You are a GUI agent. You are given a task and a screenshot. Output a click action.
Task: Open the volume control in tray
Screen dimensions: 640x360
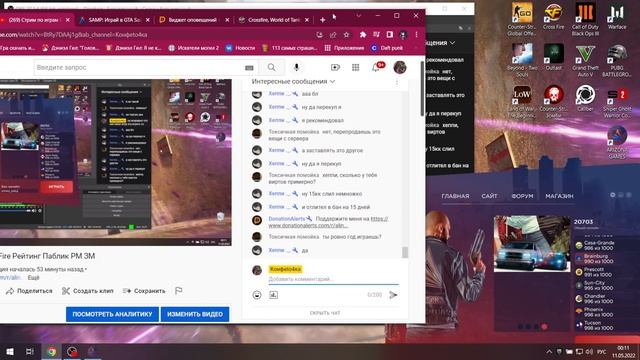589,351
